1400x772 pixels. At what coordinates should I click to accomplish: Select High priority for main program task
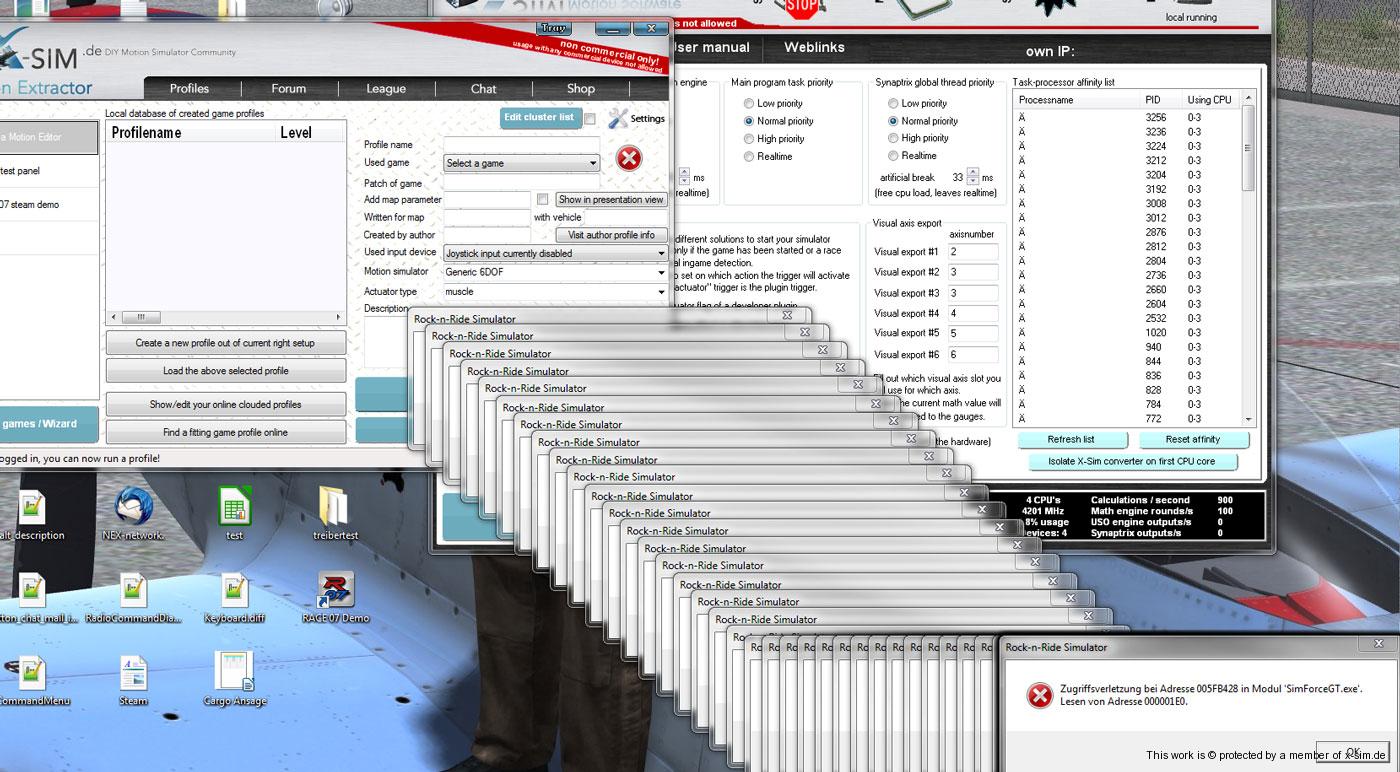[749, 139]
